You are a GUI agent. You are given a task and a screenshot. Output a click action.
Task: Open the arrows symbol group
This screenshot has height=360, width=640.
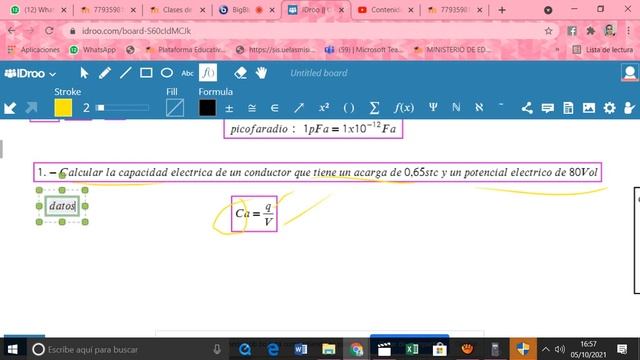click(299, 108)
